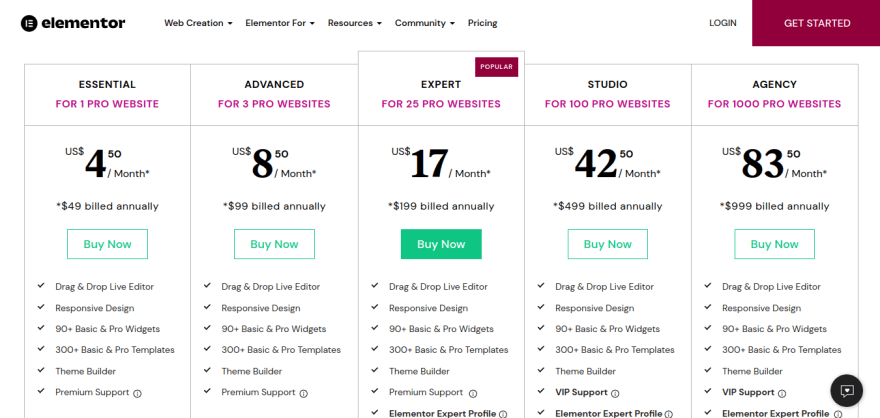Click 'FOR 3 PRO WEBSITES' text
The width and height of the screenshot is (880, 418).
pyautogui.click(x=274, y=104)
